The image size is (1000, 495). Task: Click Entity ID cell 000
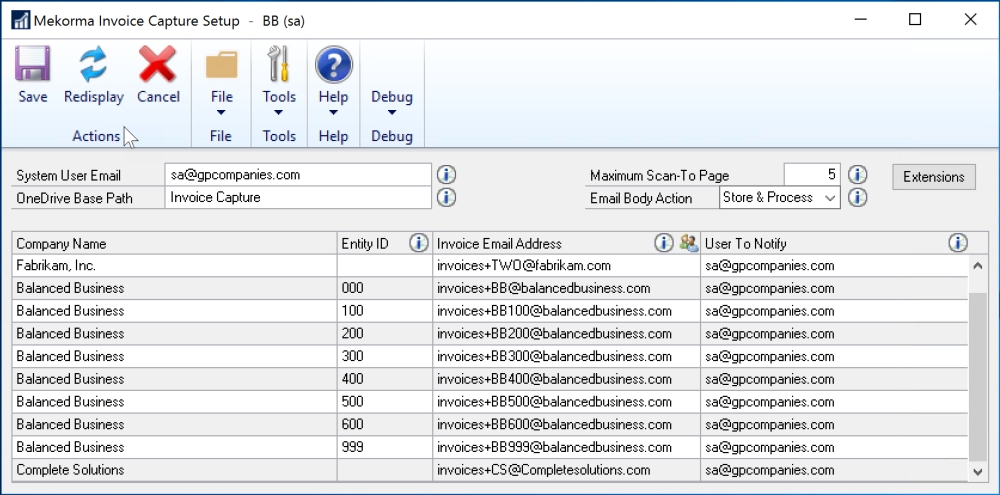click(x=385, y=288)
